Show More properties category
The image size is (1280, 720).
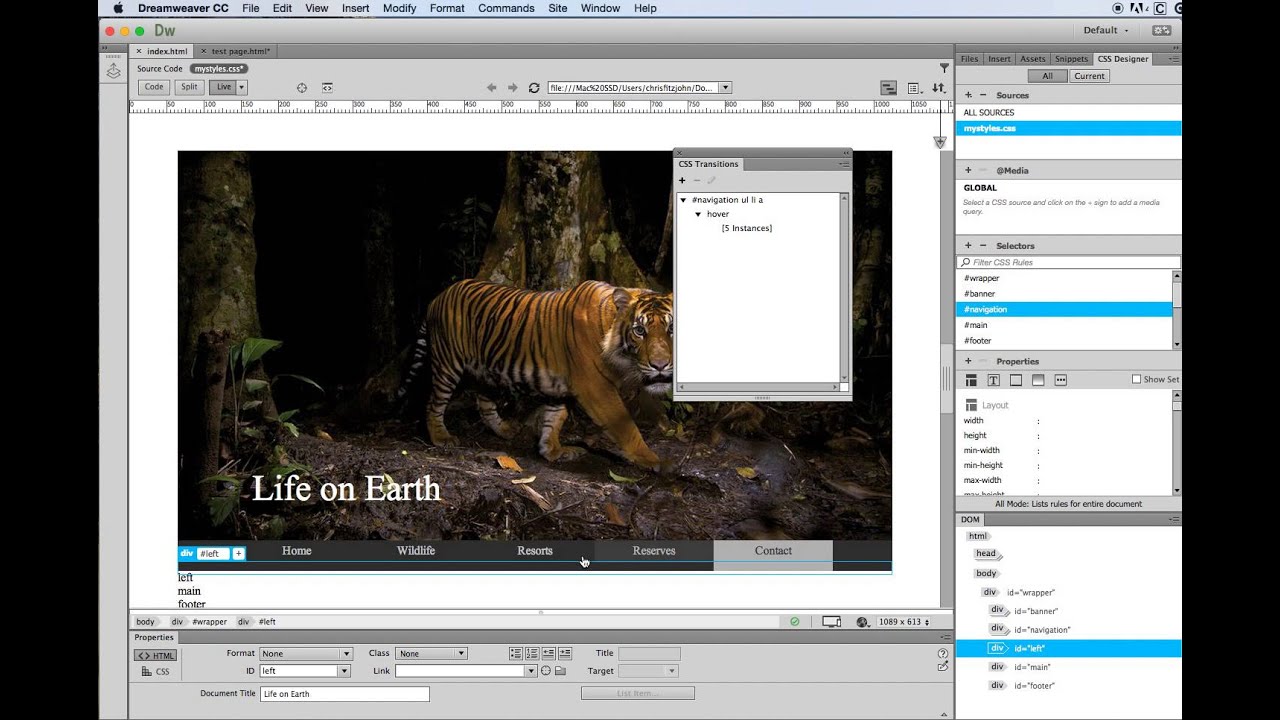pos(1061,380)
